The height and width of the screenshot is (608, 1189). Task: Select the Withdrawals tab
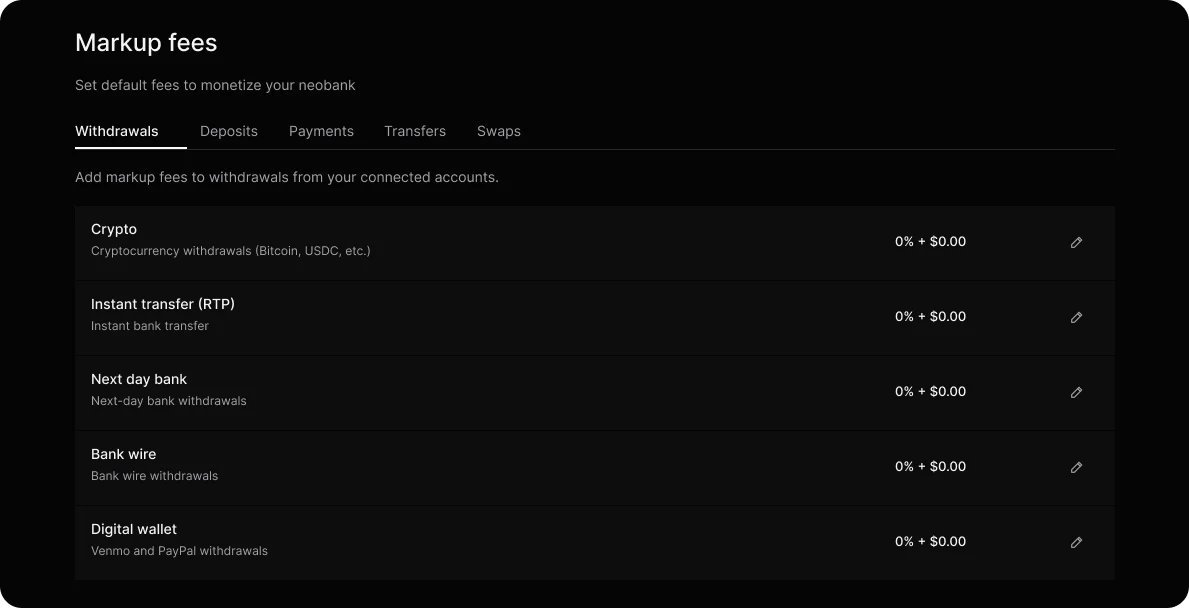117,131
